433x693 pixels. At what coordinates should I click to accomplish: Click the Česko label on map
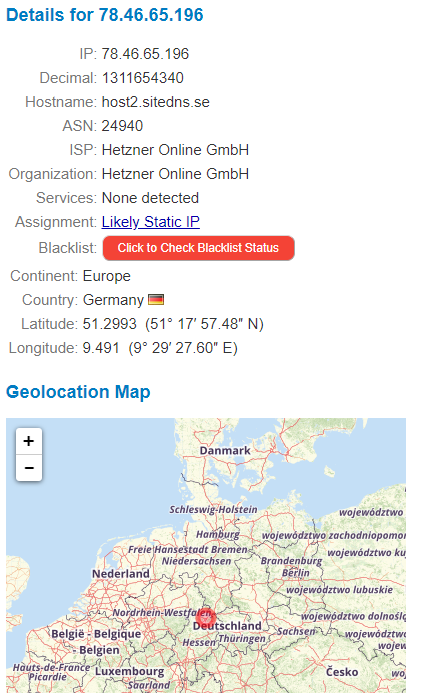342,672
